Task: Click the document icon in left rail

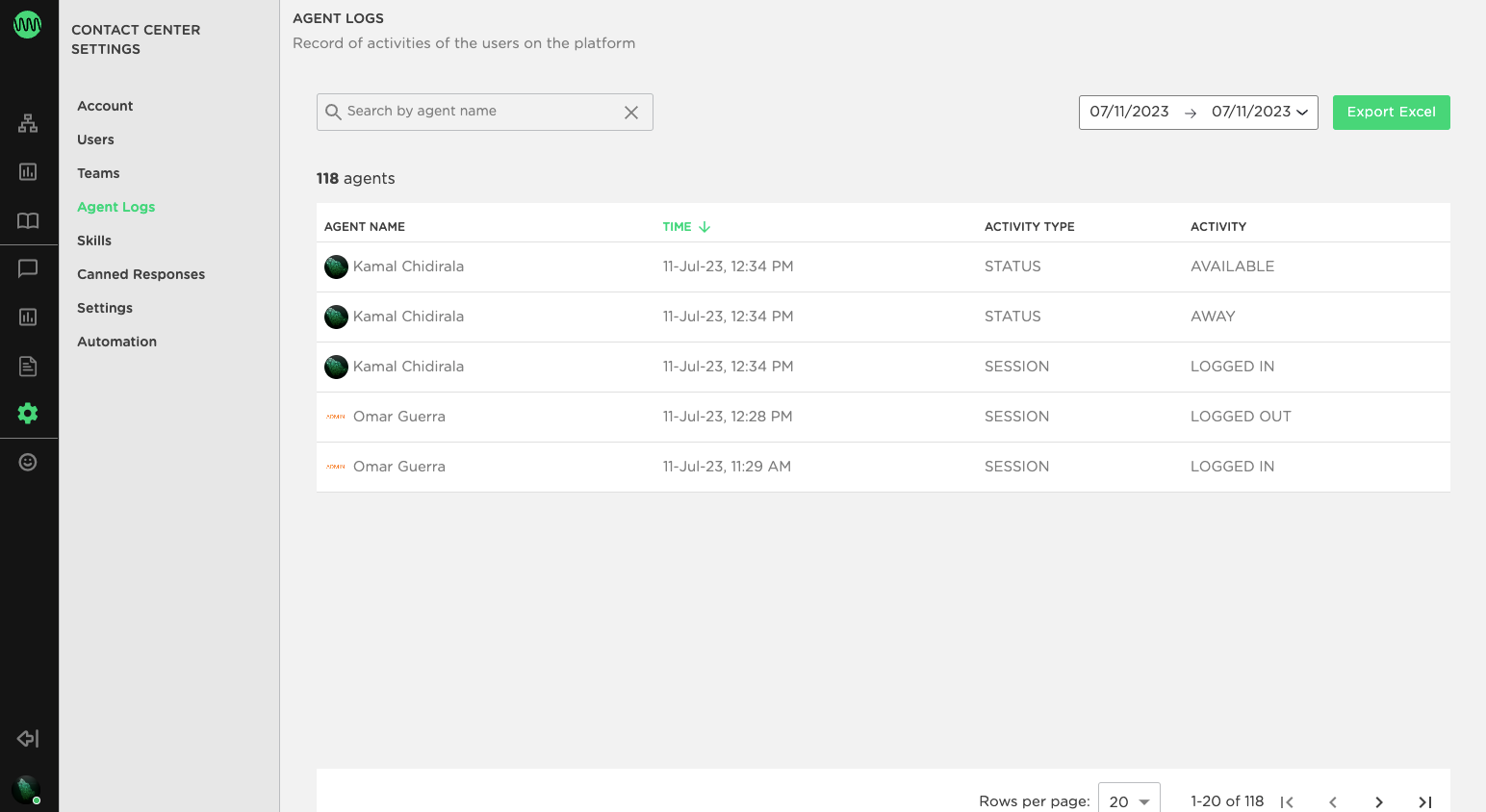Action: (28, 366)
